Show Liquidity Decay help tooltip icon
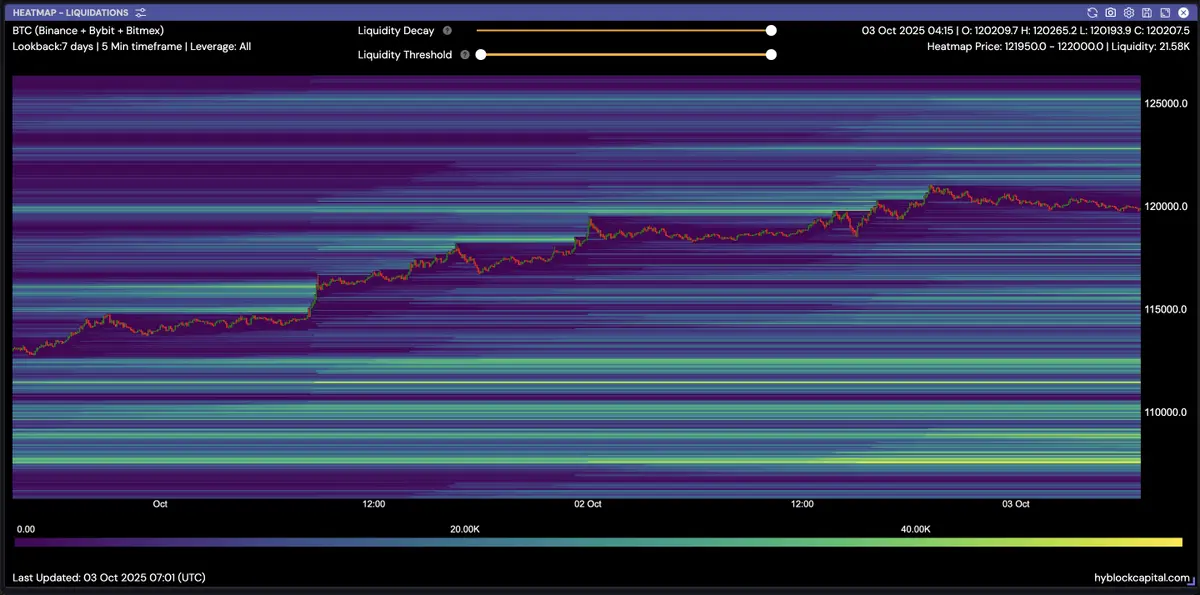This screenshot has width=1200, height=595. pyautogui.click(x=447, y=31)
